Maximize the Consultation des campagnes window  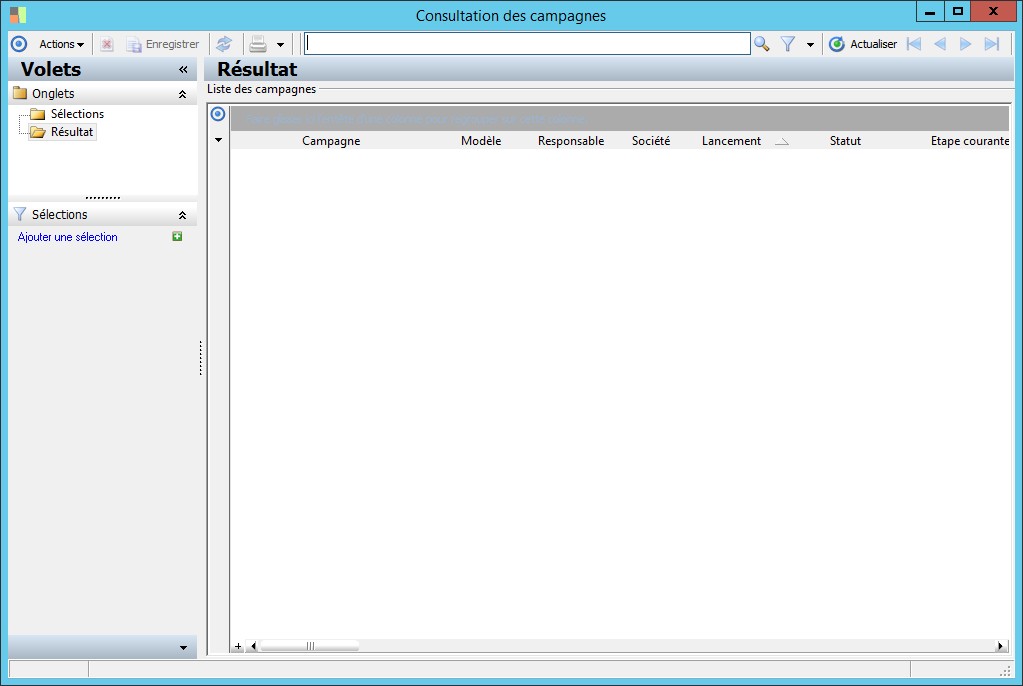(957, 11)
